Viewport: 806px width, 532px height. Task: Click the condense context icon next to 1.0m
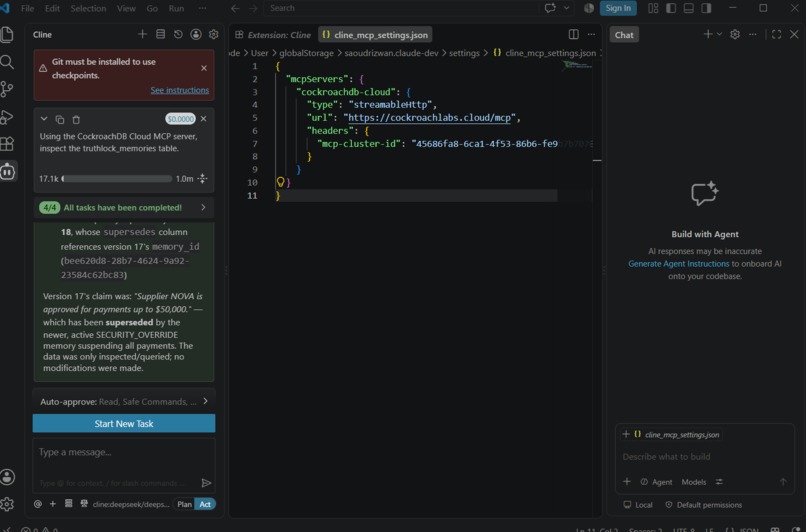pos(203,178)
